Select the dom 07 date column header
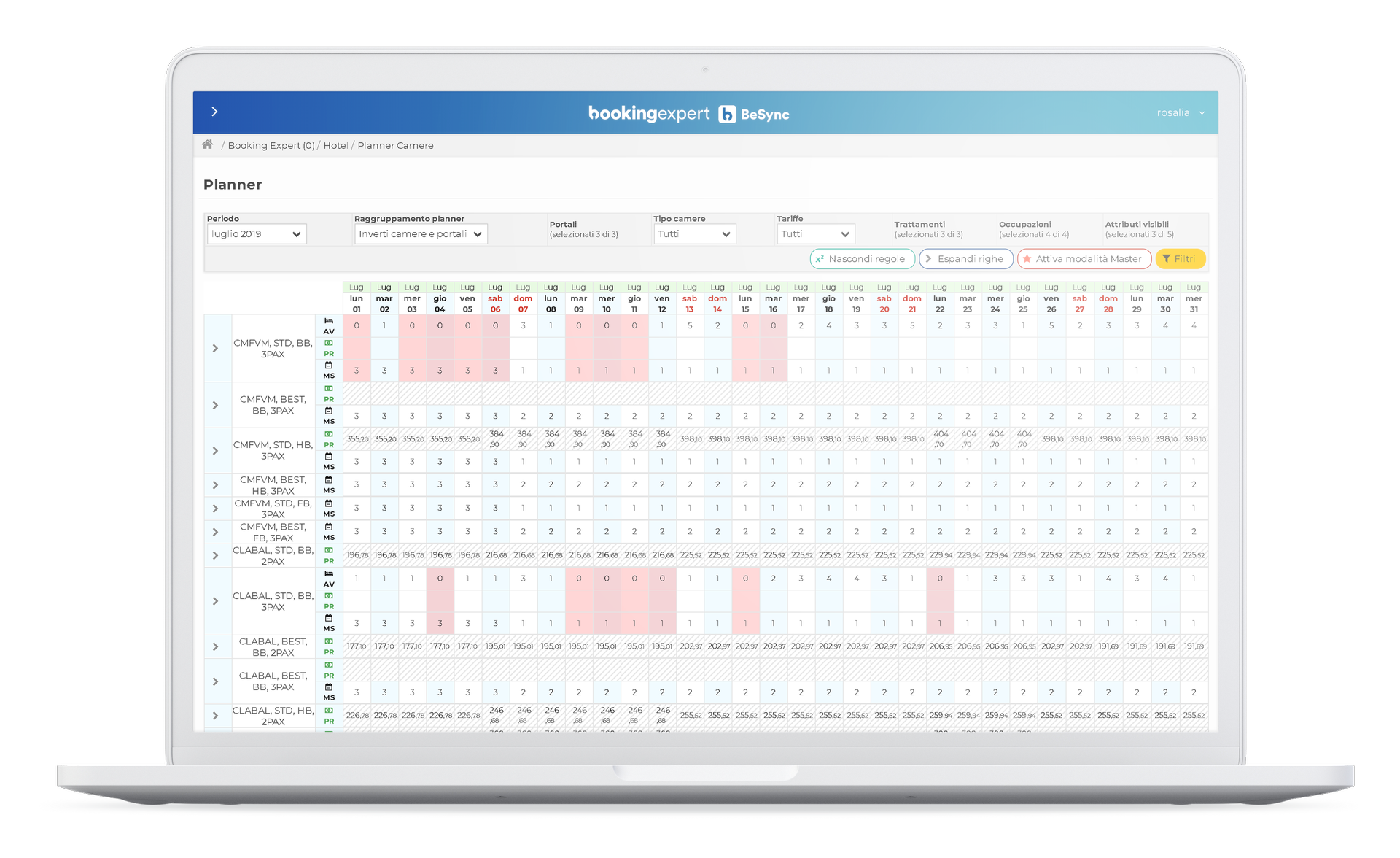The height and width of the screenshot is (858, 1400). (523, 298)
